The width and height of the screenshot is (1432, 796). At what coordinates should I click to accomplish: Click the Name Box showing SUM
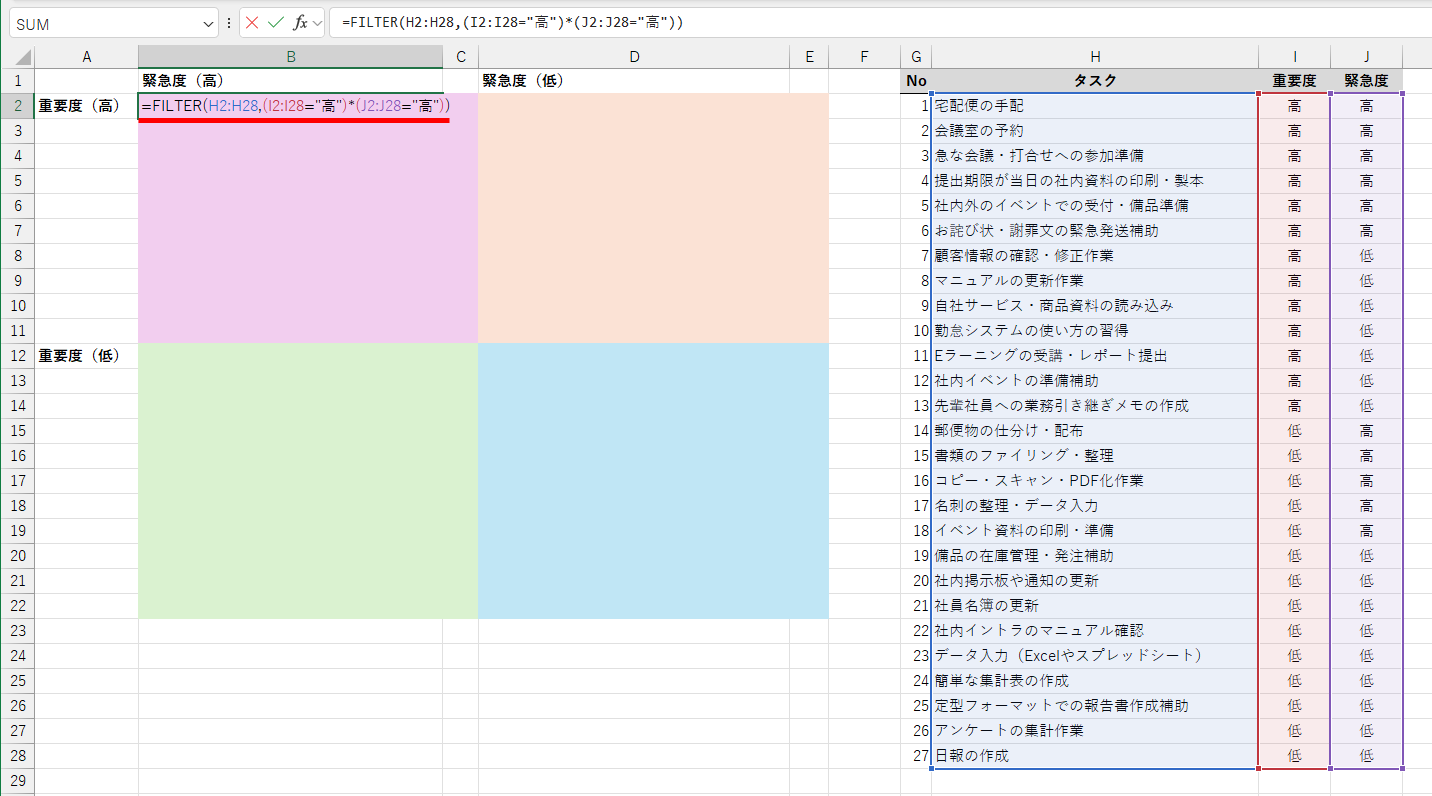[x=100, y=23]
